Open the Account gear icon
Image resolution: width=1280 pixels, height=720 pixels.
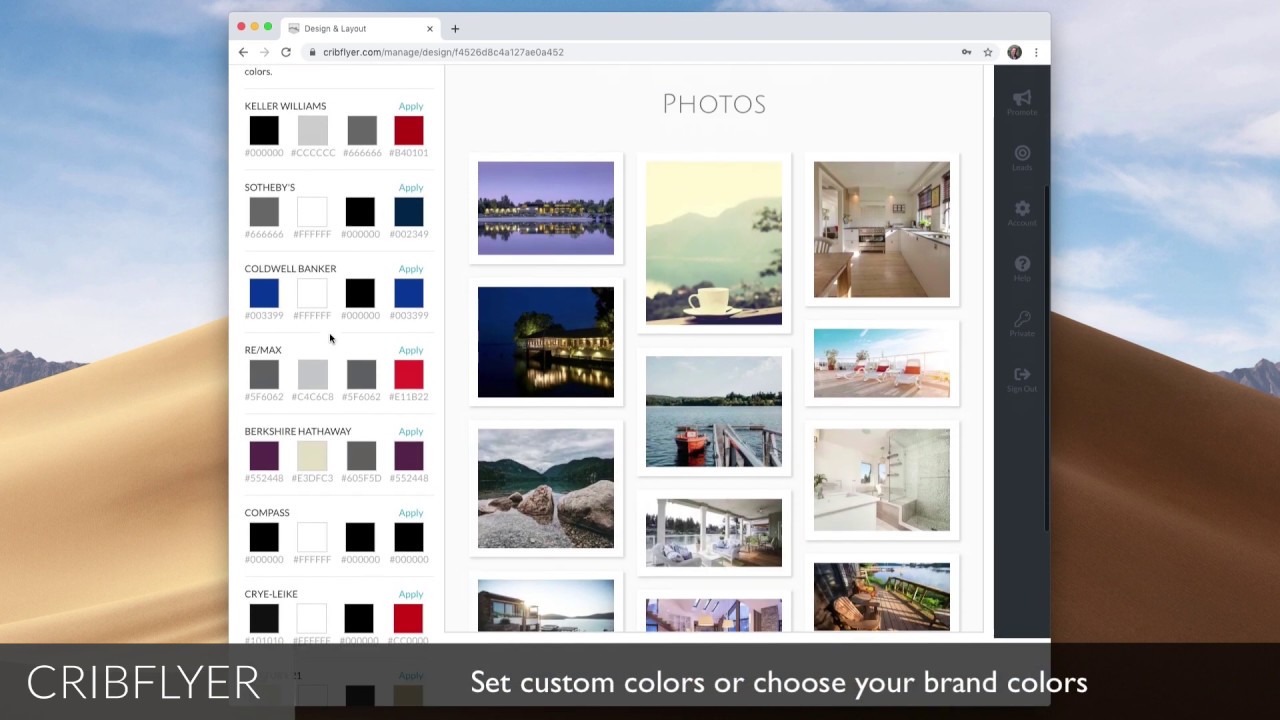click(x=1021, y=208)
